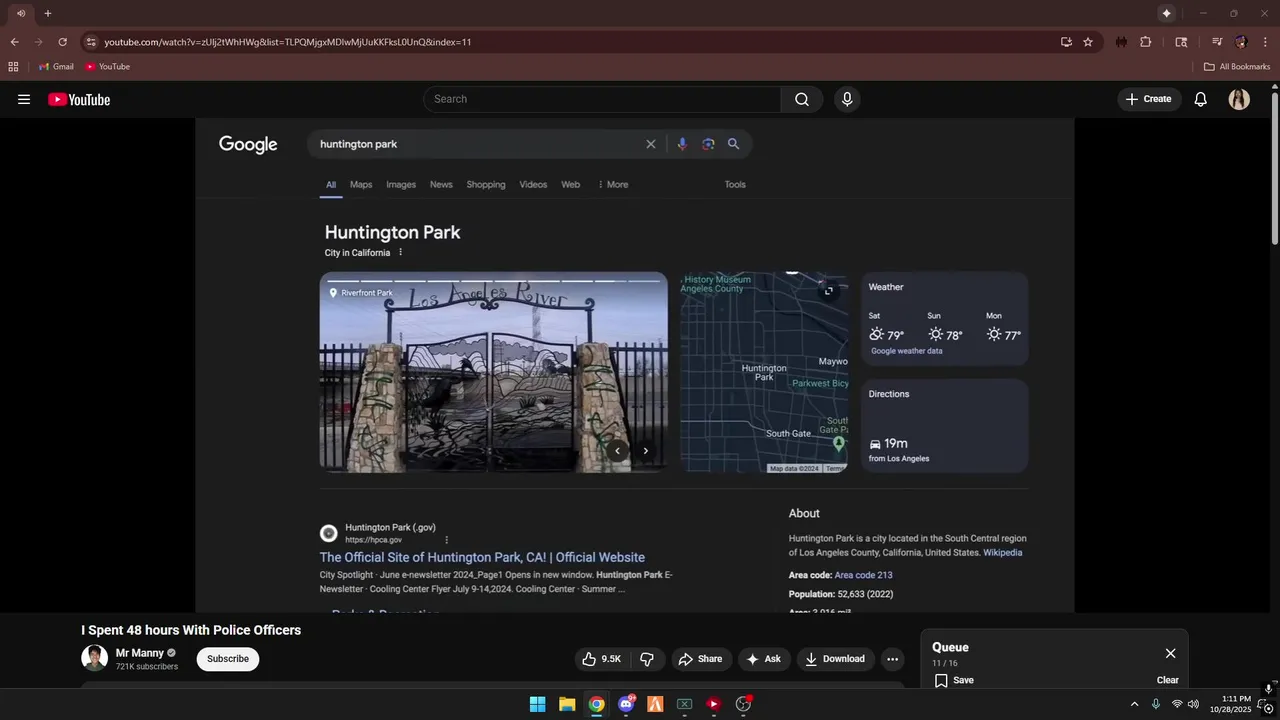
Task: Open the red play app in taskbar
Action: pos(714,704)
